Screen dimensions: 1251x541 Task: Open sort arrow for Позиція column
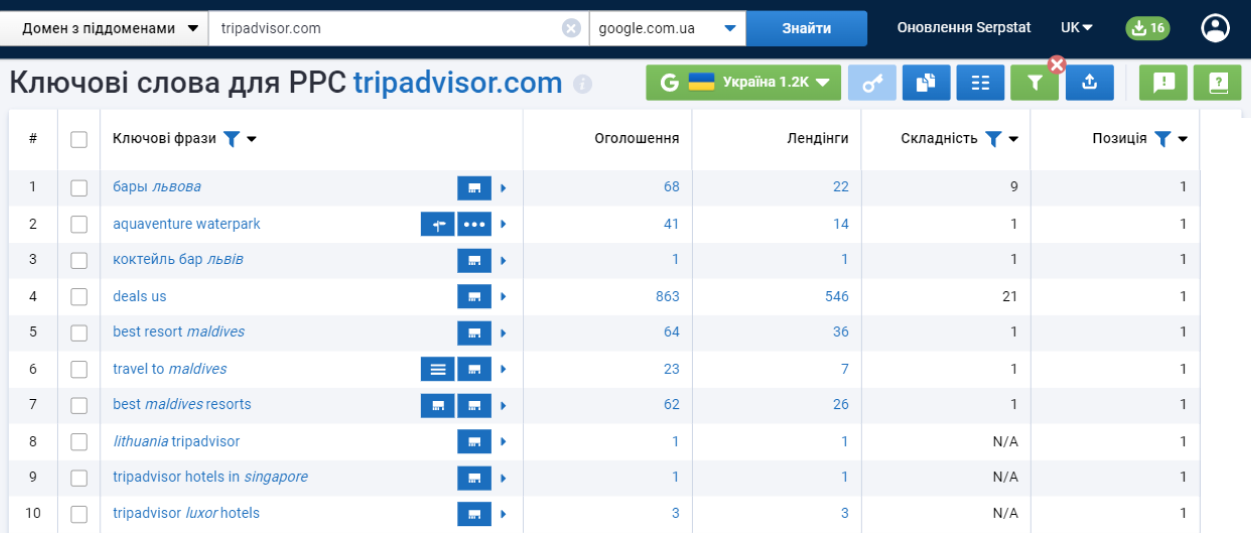click(1183, 139)
